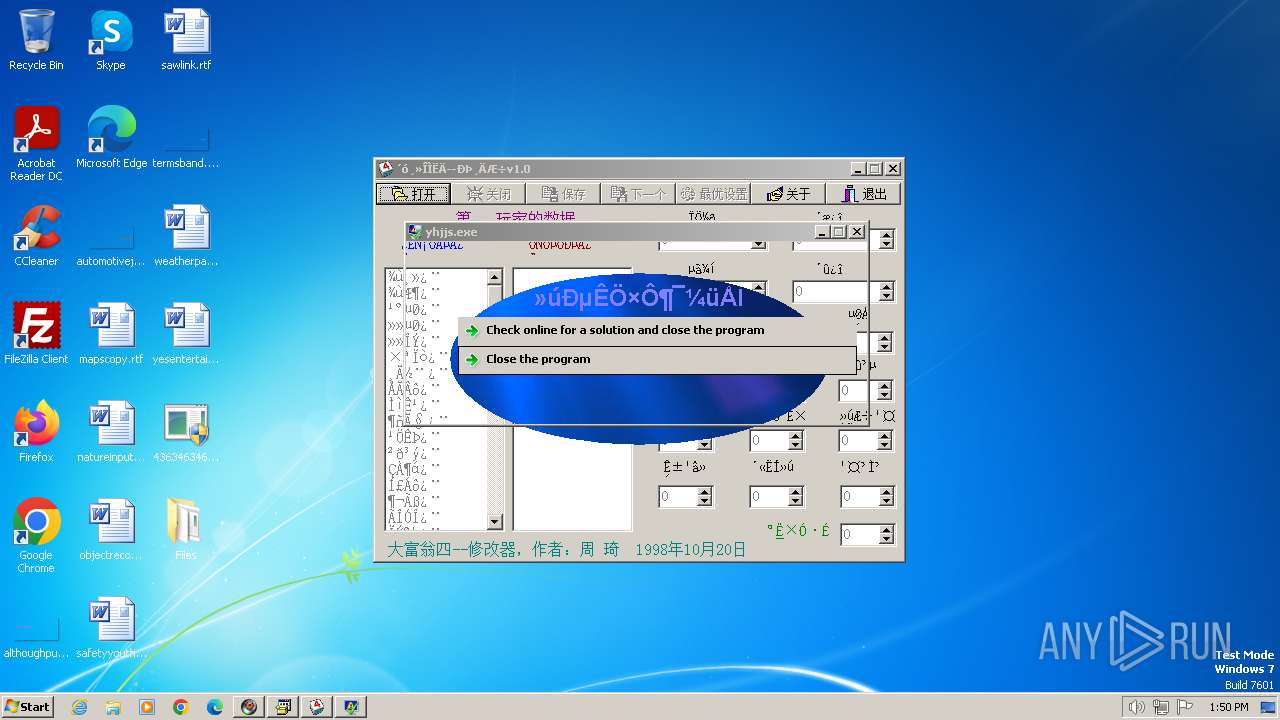Viewport: 1280px width, 720px height.
Task: Open Edge from the taskbar
Action: point(215,707)
